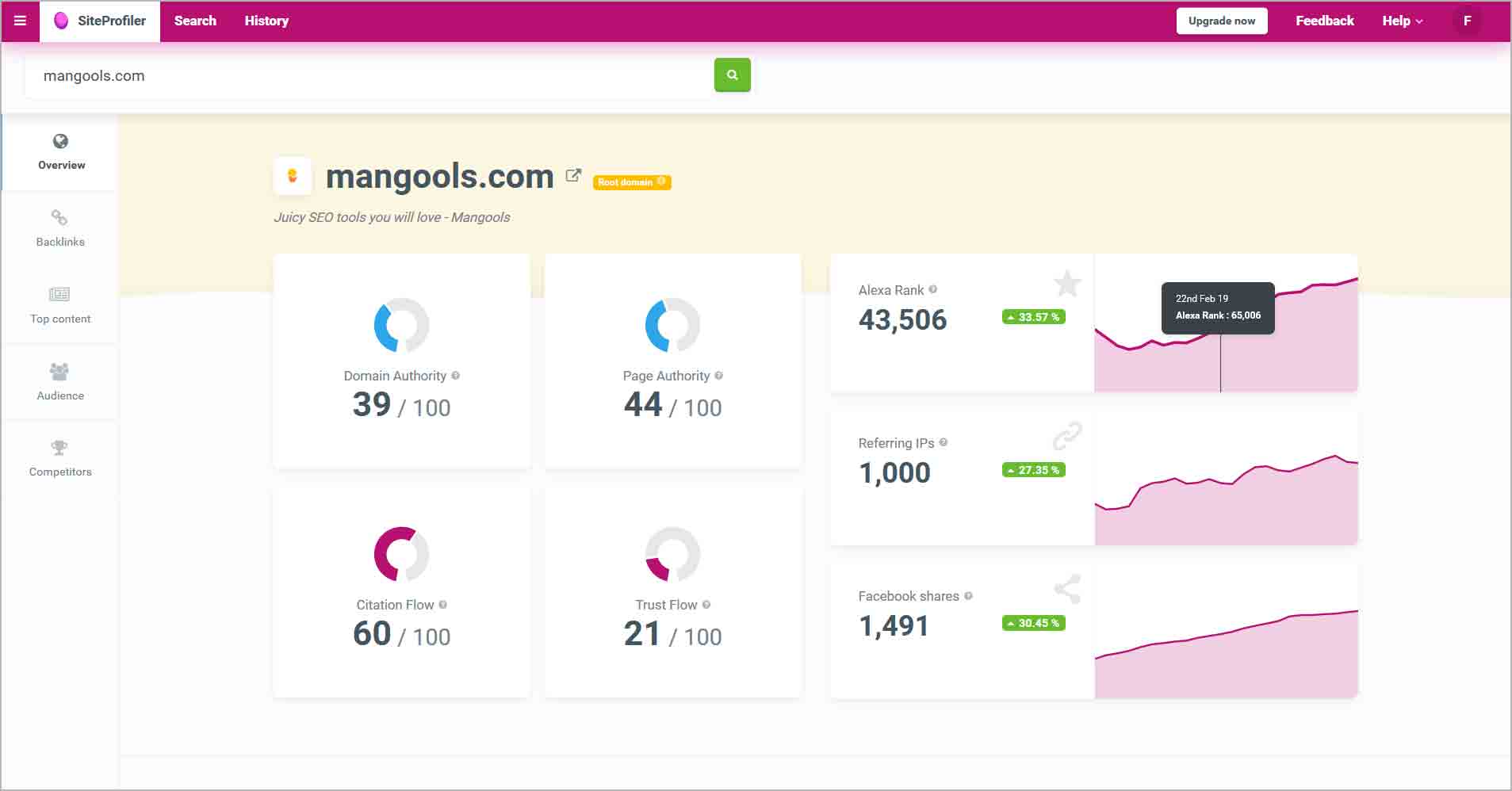The height and width of the screenshot is (791, 1512).
Task: Click the SiteProfiler logo tab
Action: pyautogui.click(x=100, y=21)
